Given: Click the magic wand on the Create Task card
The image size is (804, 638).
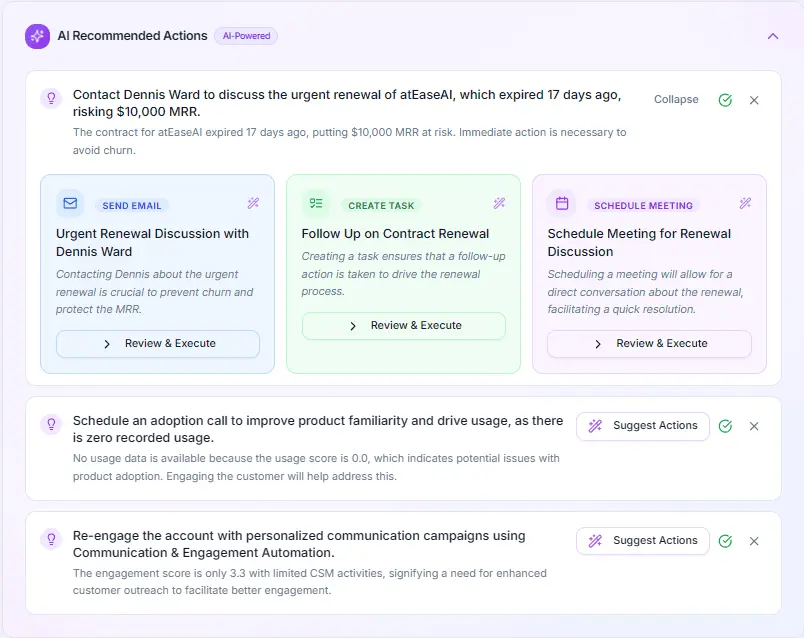Looking at the screenshot, I should pyautogui.click(x=499, y=203).
